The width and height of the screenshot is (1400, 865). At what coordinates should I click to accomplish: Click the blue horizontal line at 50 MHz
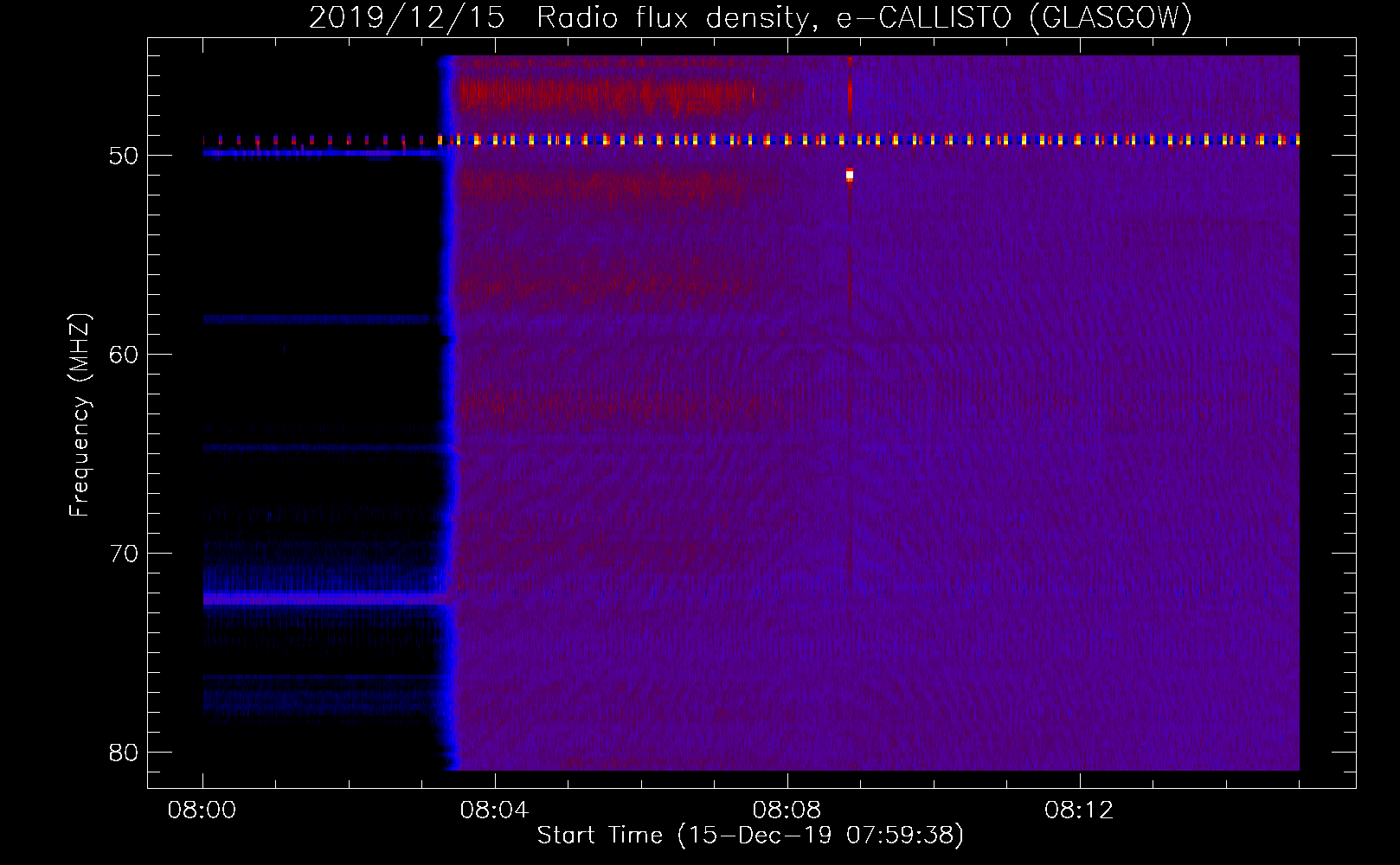click(322, 152)
